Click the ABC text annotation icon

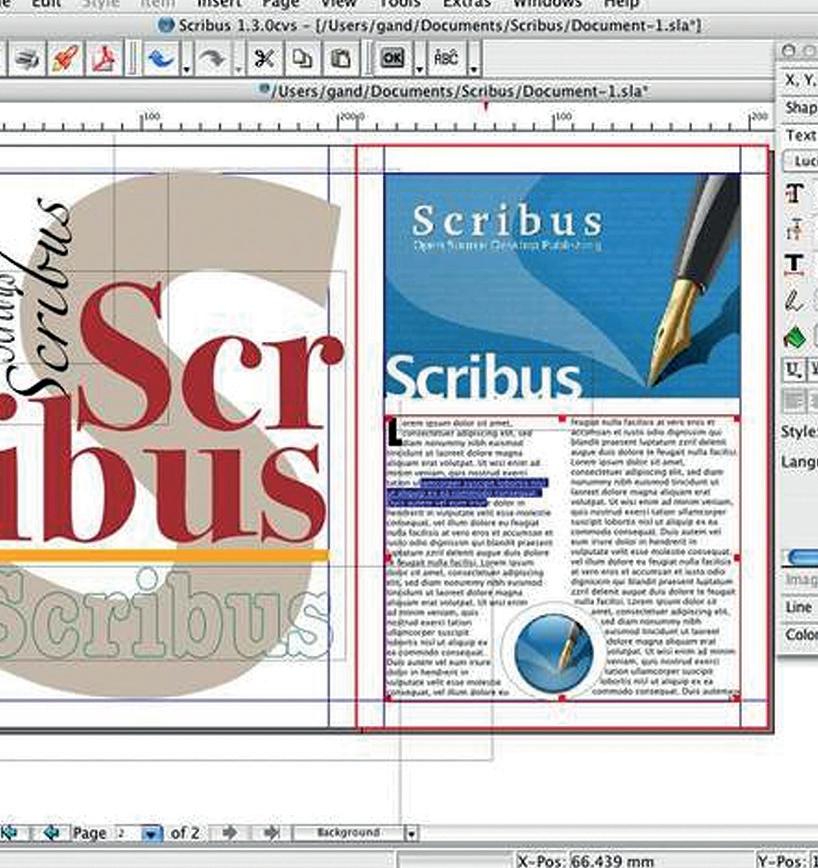pyautogui.click(x=446, y=58)
